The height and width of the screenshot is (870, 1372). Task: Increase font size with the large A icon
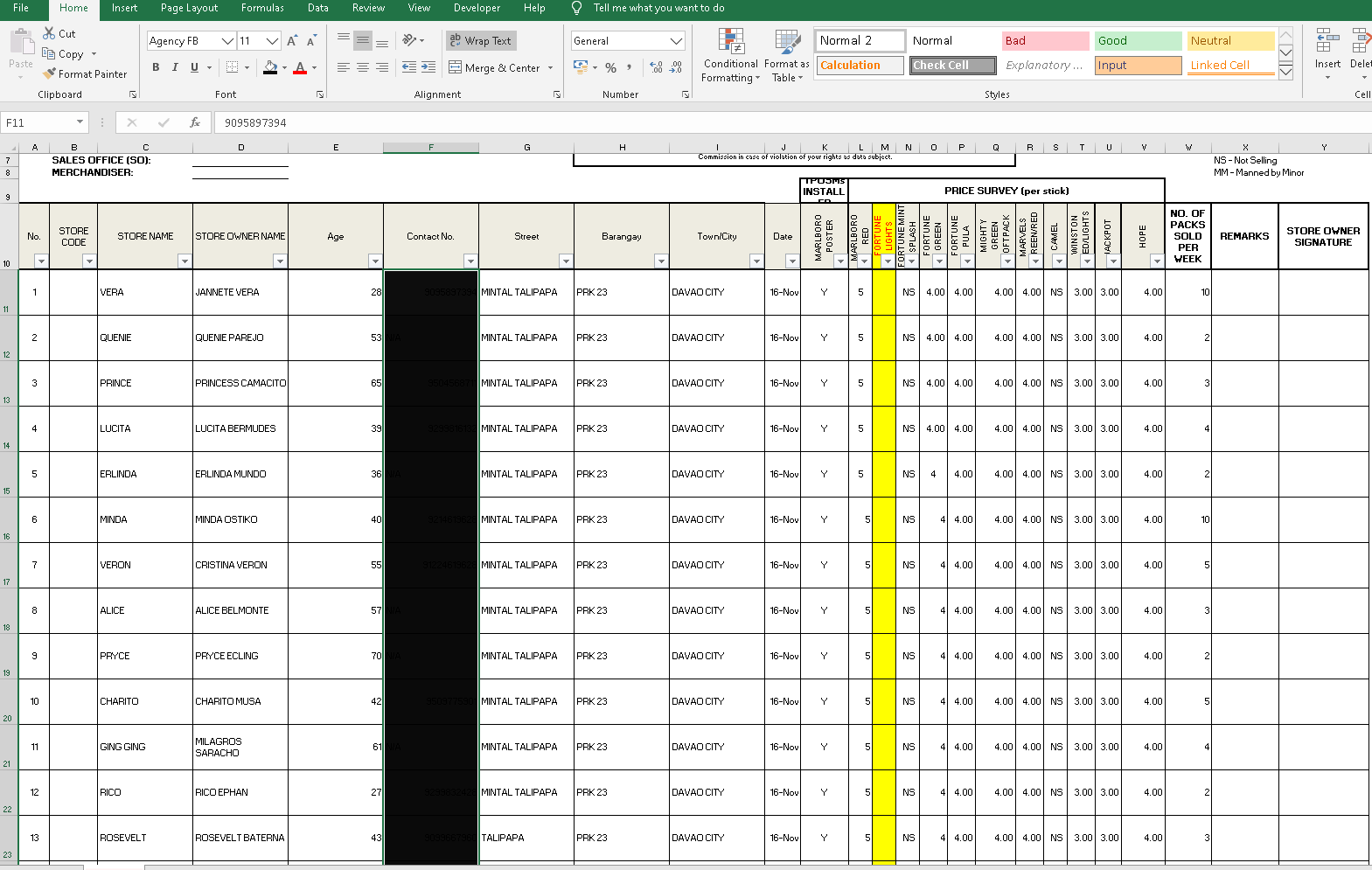coord(292,41)
